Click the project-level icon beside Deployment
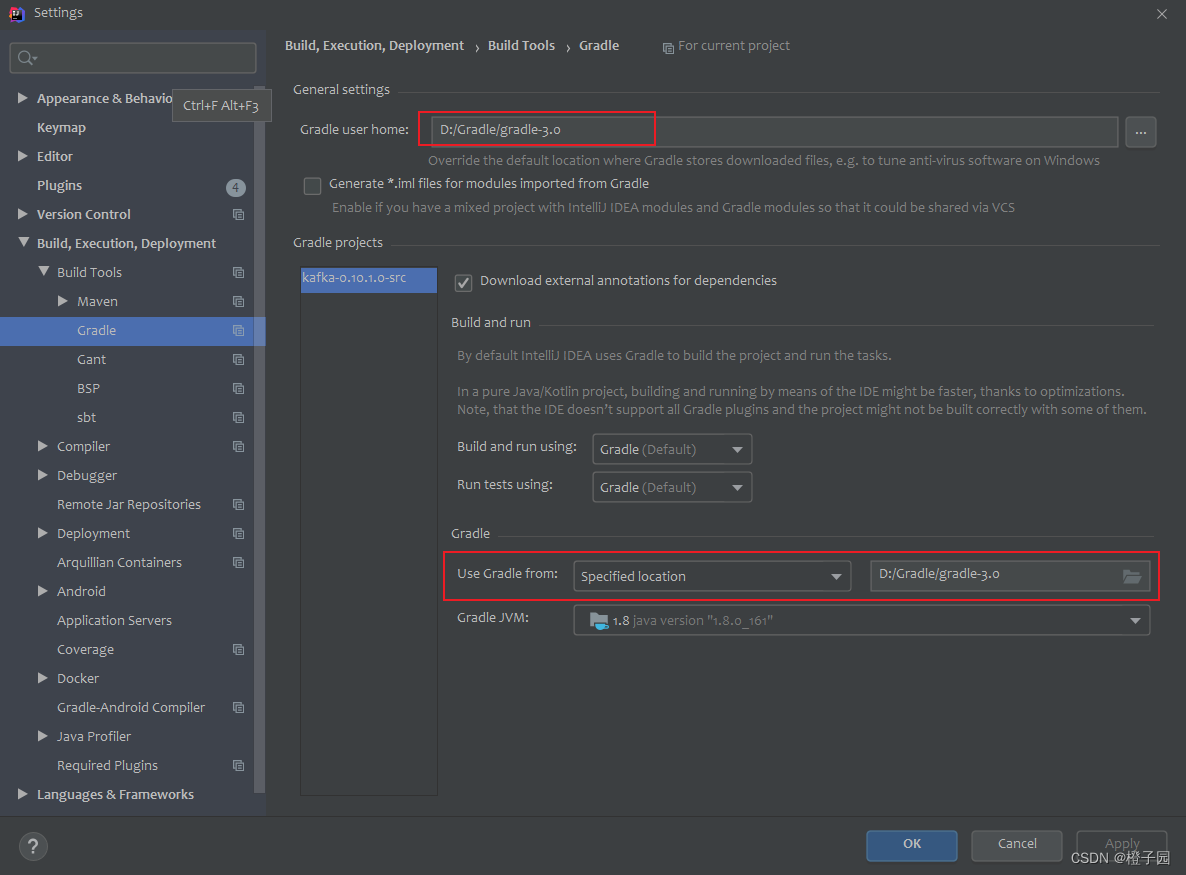The width and height of the screenshot is (1186, 875). coord(238,534)
